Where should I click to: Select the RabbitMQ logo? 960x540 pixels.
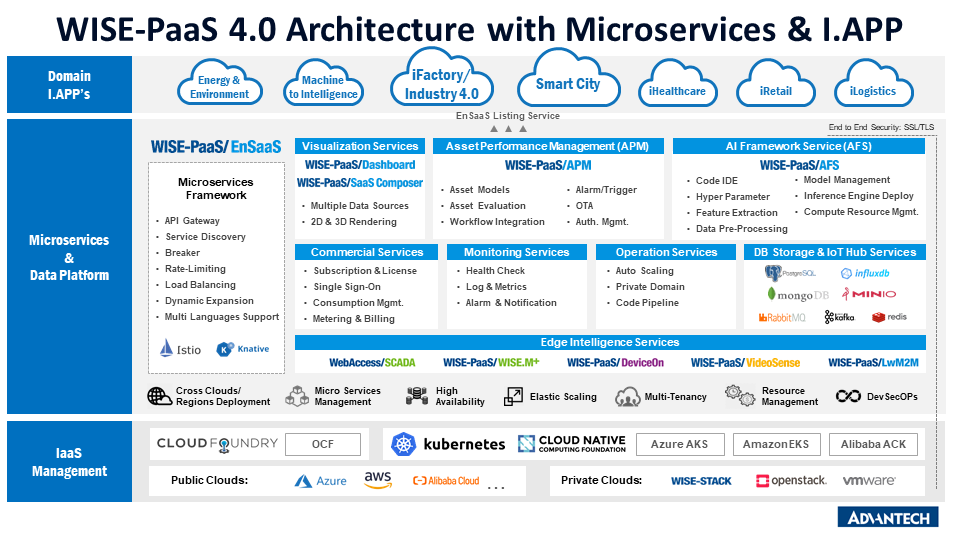(x=782, y=317)
